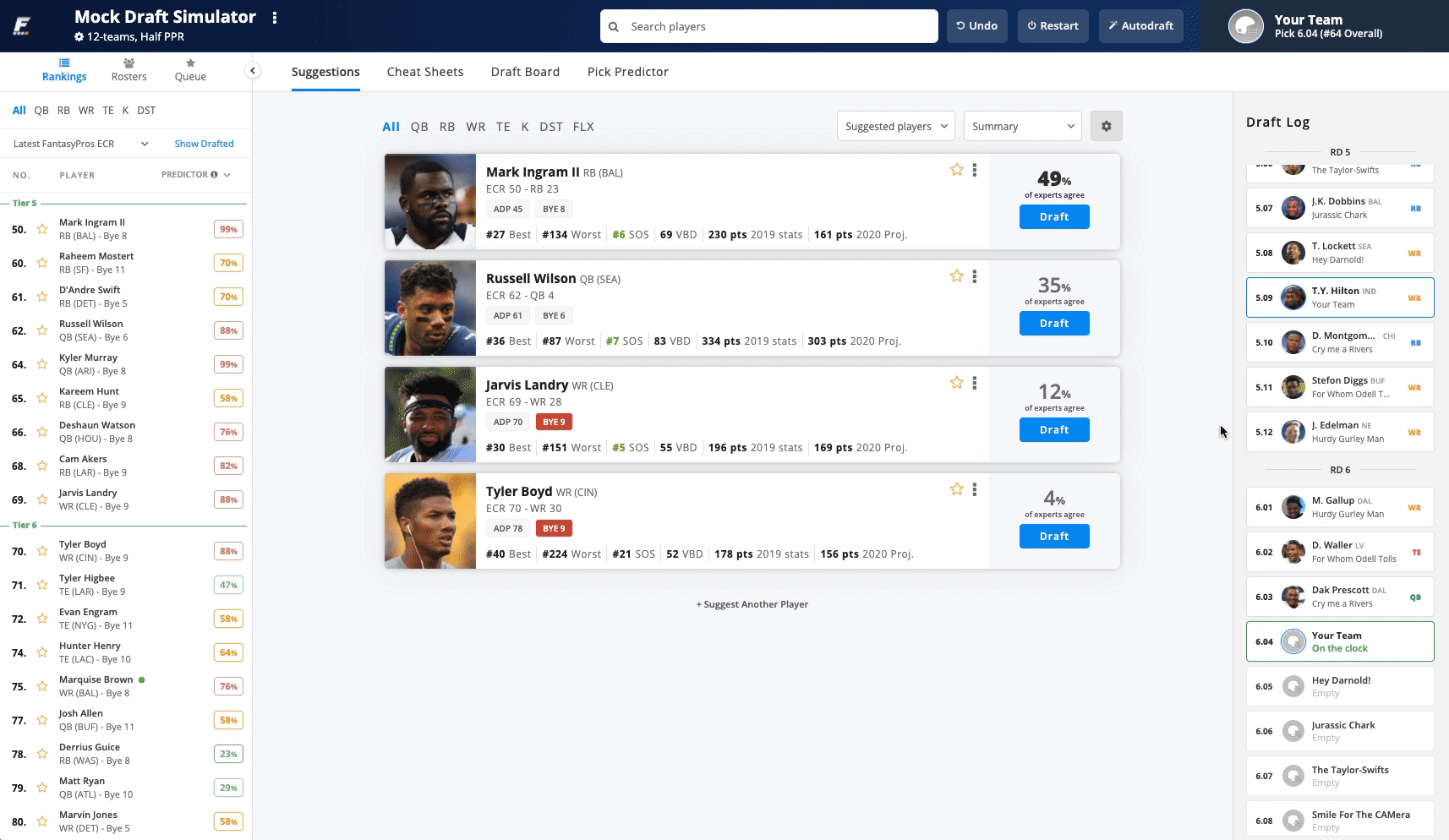Draft Tyler Boyd
Screen dimensions: 1449x840
1054,537
